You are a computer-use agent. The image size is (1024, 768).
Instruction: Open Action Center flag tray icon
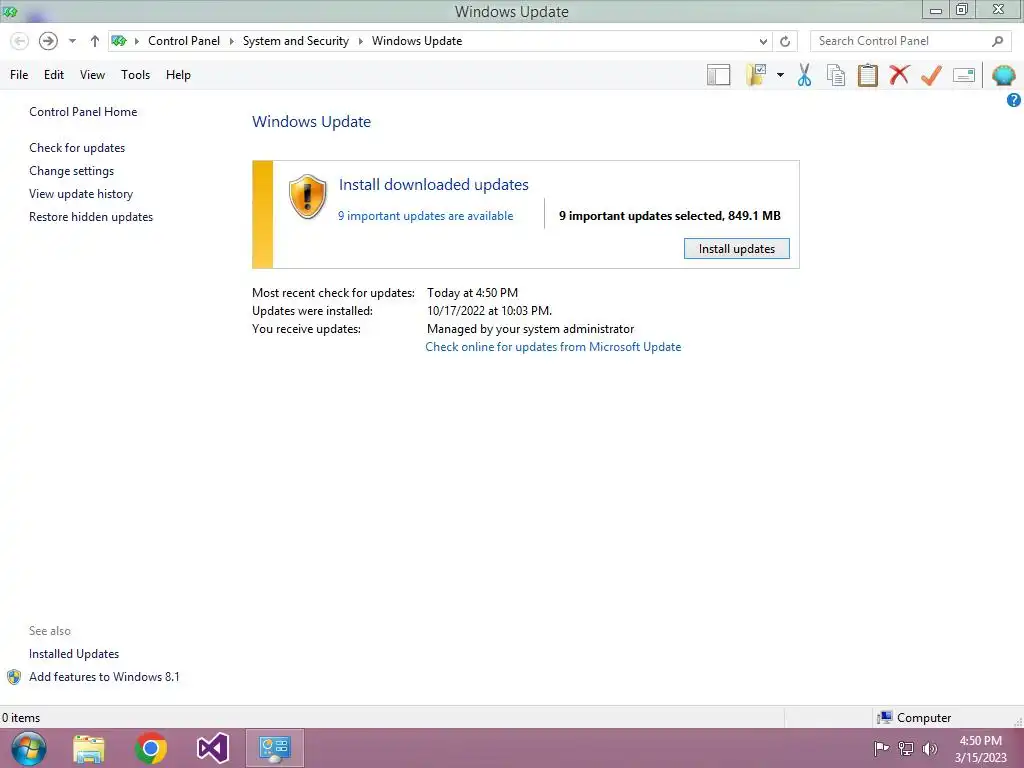click(x=881, y=748)
